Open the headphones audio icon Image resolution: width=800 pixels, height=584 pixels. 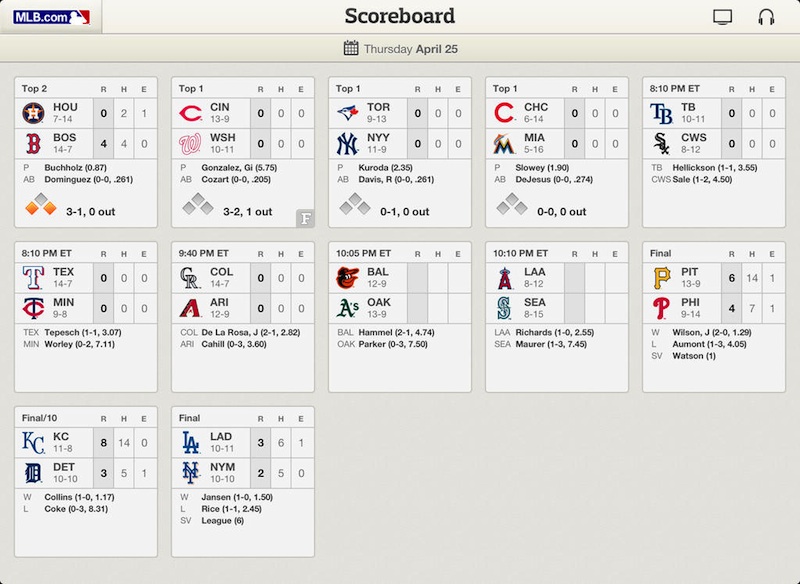[766, 17]
